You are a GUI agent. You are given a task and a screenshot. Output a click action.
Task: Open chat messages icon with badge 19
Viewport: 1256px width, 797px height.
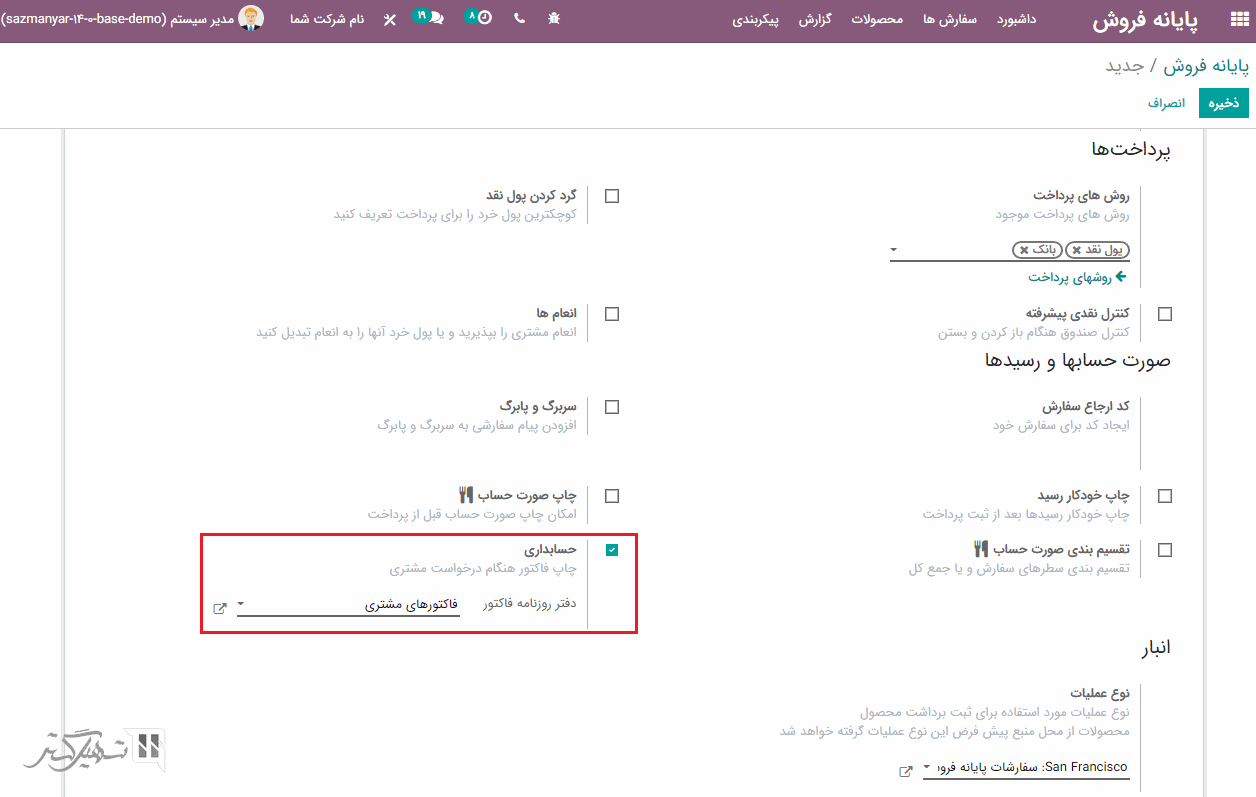click(431, 18)
